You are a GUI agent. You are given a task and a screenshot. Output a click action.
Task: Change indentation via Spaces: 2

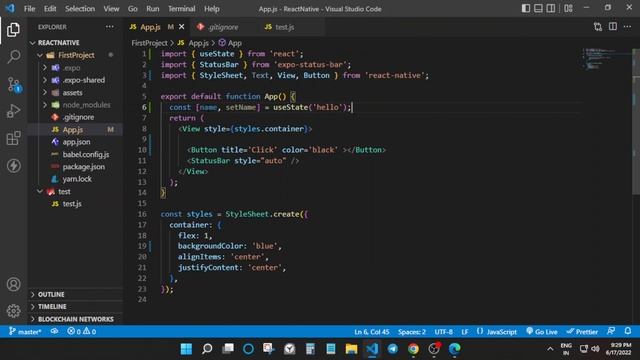(412, 332)
